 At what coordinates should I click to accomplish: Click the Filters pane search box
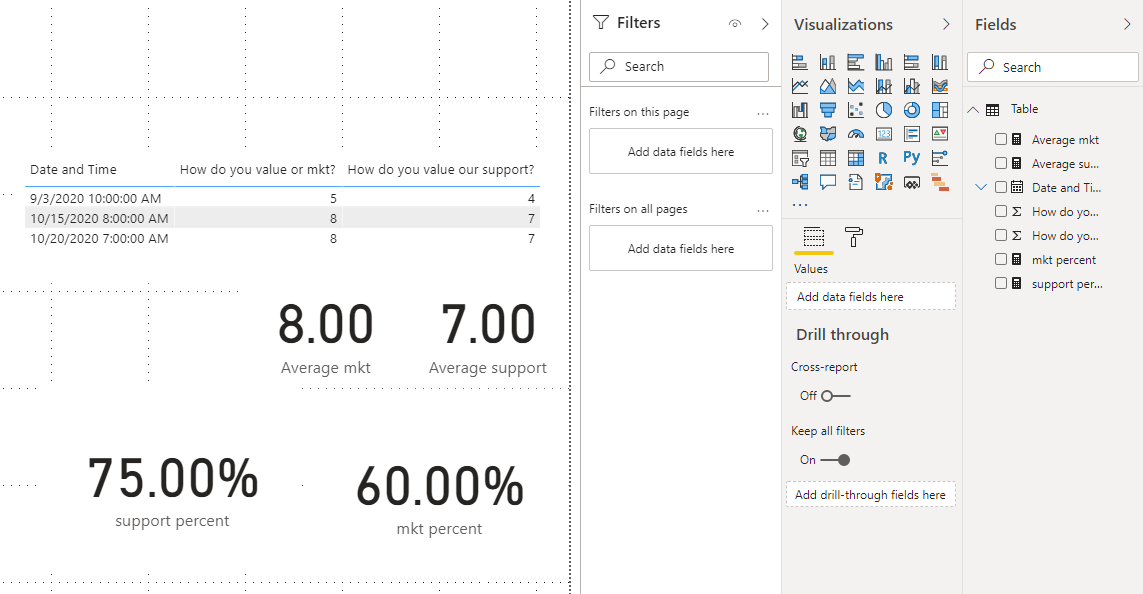pyautogui.click(x=679, y=66)
